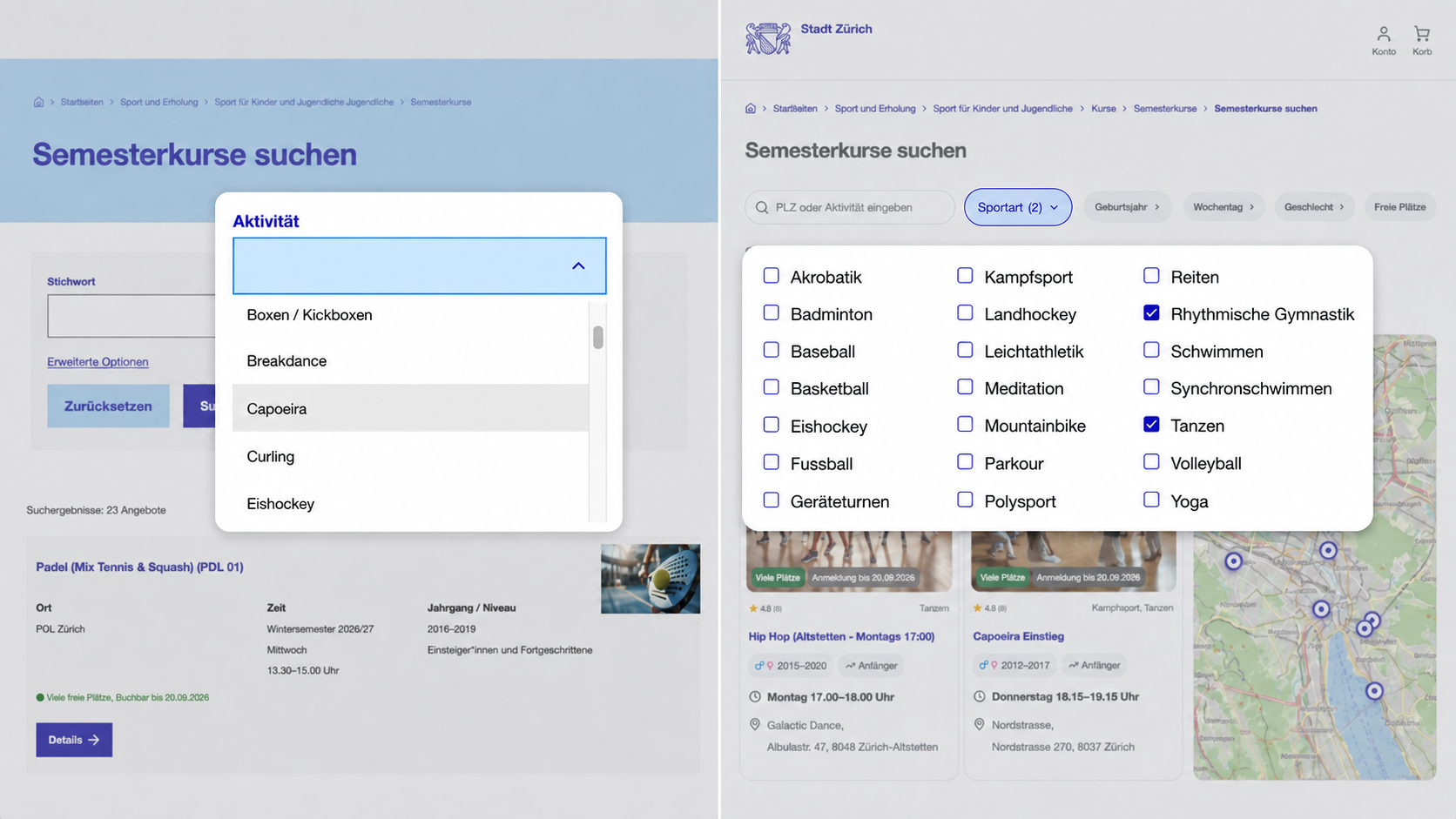Viewport: 1456px width, 819px height.
Task: Click the Zurücksetzen button
Action: [108, 406]
